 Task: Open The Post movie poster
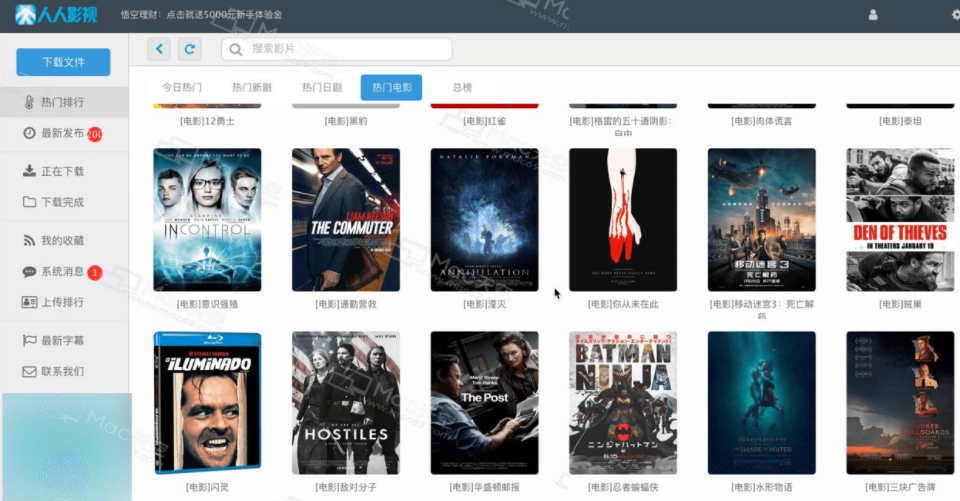pyautogui.click(x=484, y=403)
